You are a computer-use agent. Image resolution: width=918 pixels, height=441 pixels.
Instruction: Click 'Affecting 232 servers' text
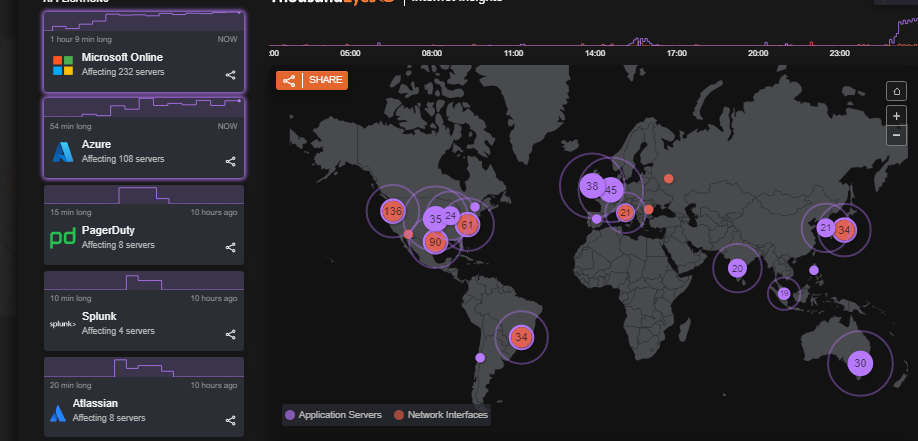click(x=123, y=72)
